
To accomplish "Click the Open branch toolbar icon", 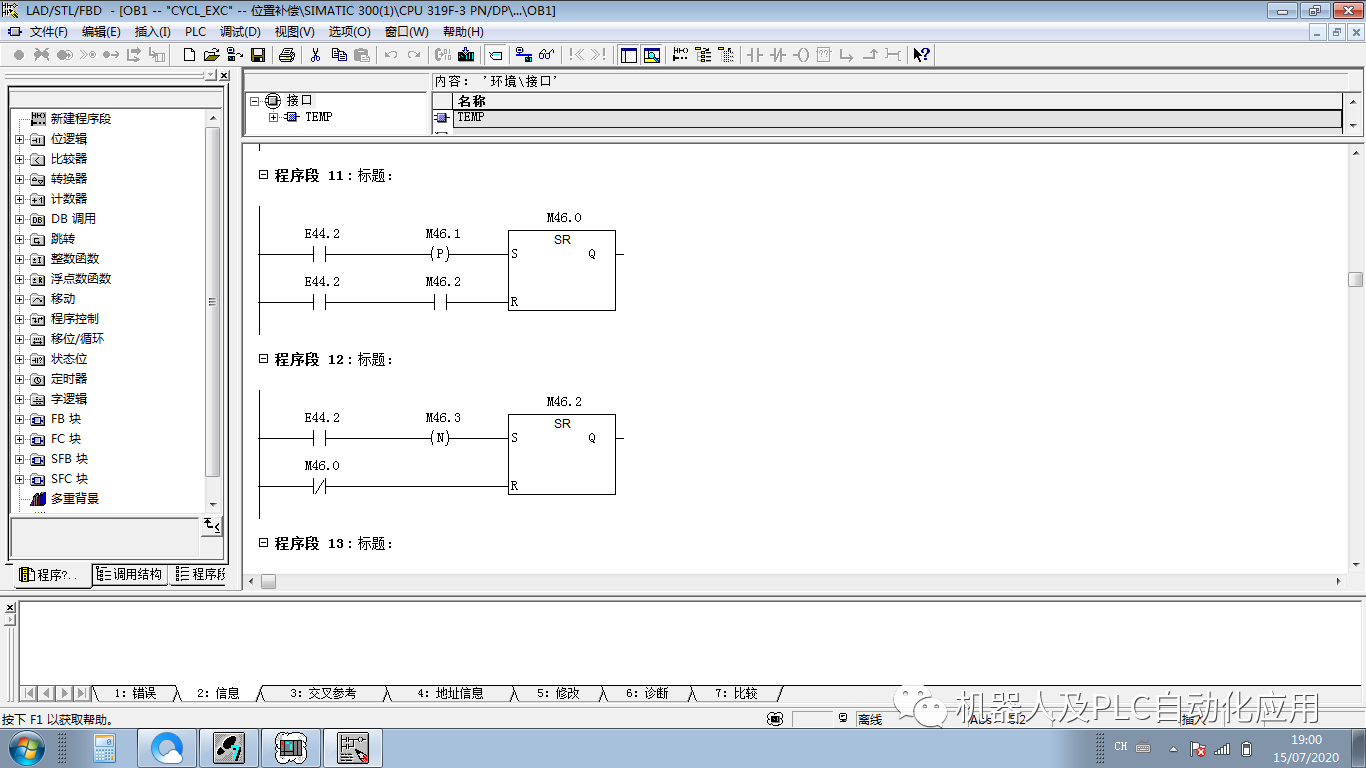I will pos(847,55).
